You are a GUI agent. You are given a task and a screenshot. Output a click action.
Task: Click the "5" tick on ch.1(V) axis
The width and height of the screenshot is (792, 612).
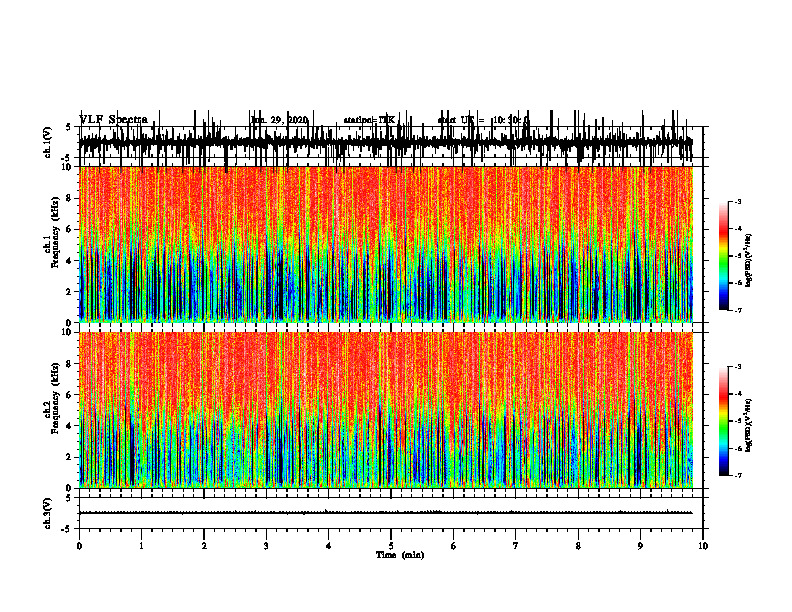[68, 128]
